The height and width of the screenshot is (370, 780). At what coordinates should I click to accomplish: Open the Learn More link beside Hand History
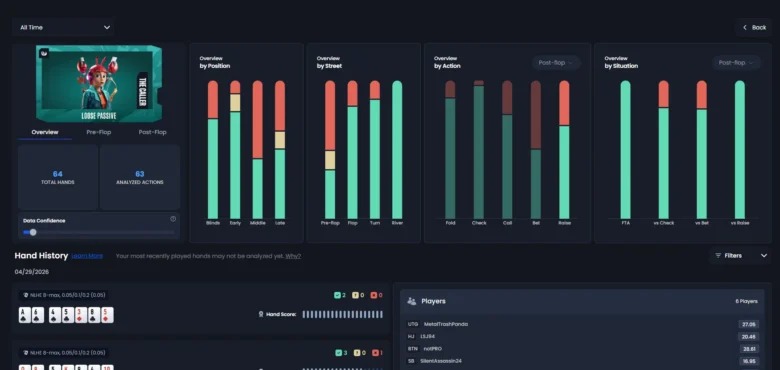click(x=87, y=256)
